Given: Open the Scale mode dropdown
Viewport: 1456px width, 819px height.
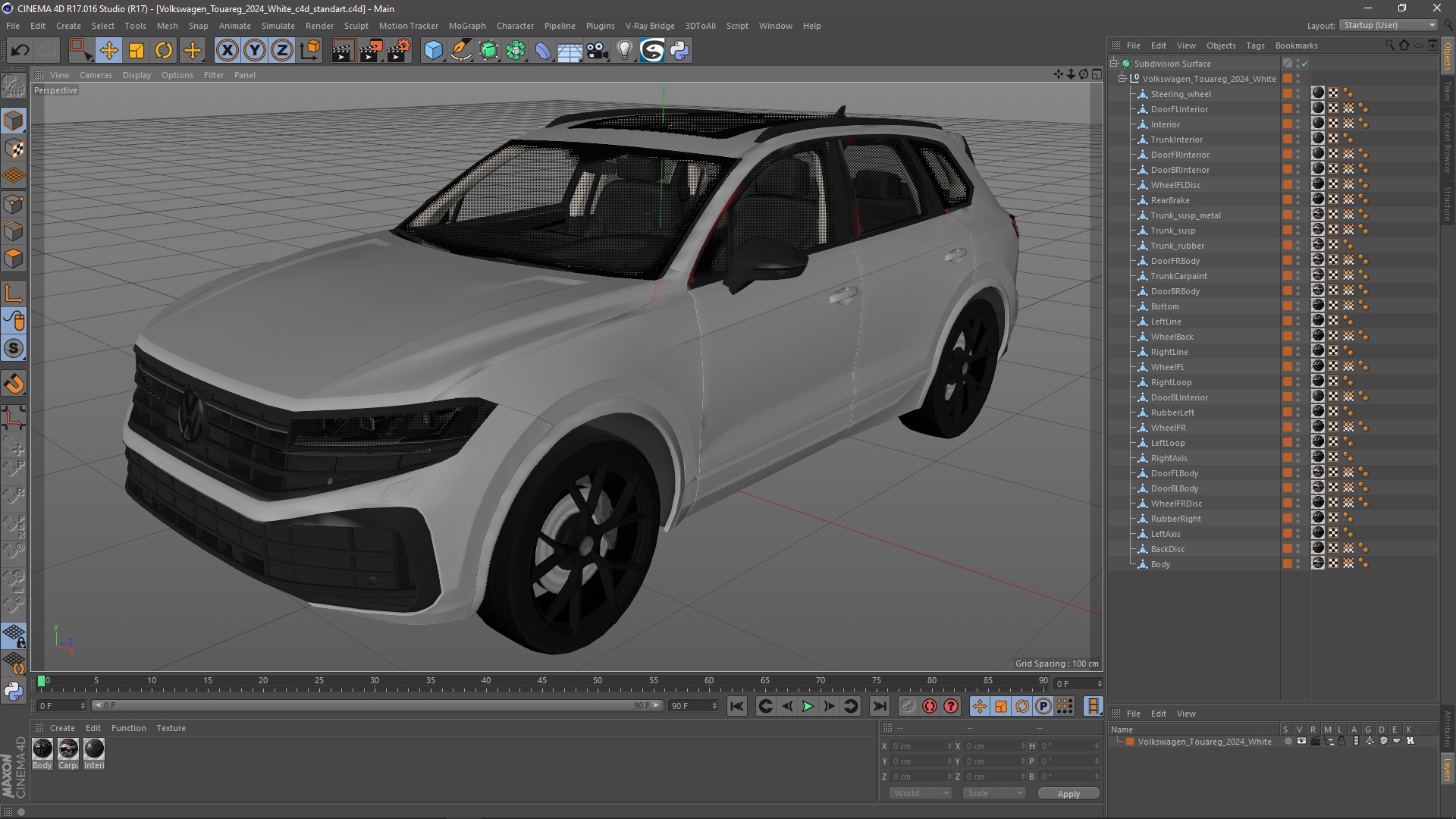Looking at the screenshot, I should coord(994,793).
